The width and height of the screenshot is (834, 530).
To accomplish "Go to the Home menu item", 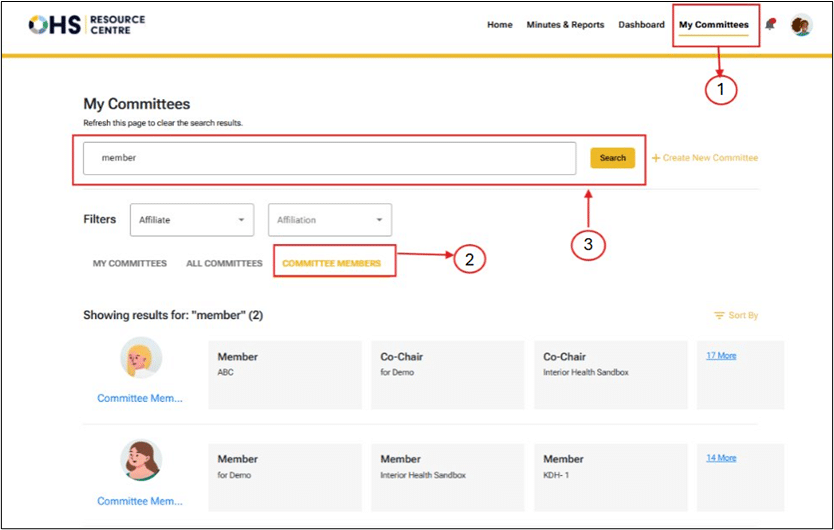I will tap(499, 25).
